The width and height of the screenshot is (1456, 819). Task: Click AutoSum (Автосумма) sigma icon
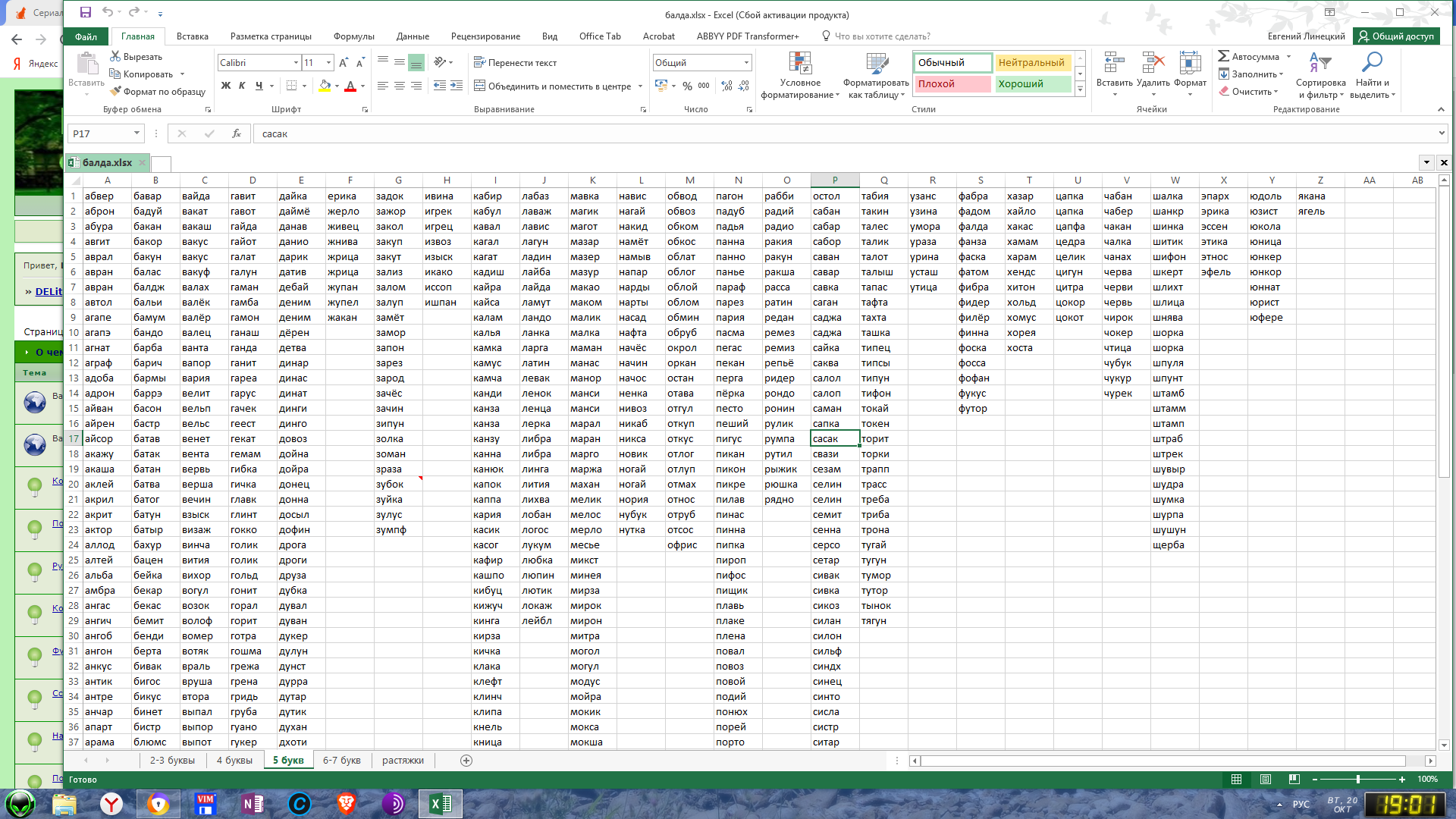tap(1223, 57)
